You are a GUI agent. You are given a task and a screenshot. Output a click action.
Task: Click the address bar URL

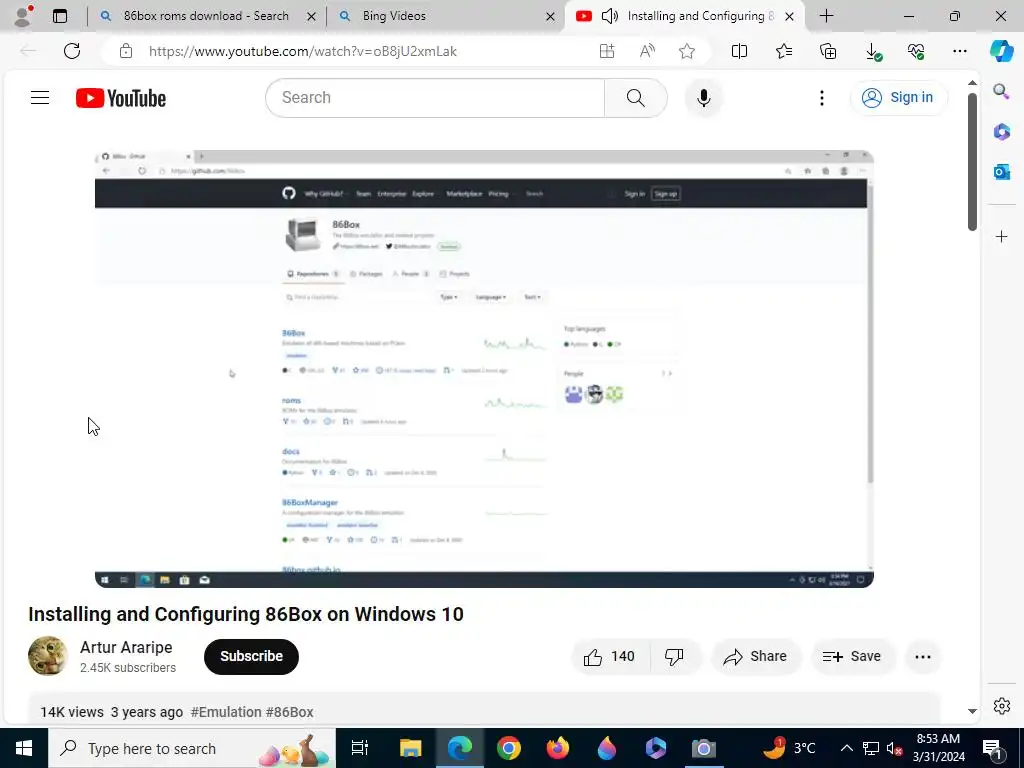click(x=302, y=51)
